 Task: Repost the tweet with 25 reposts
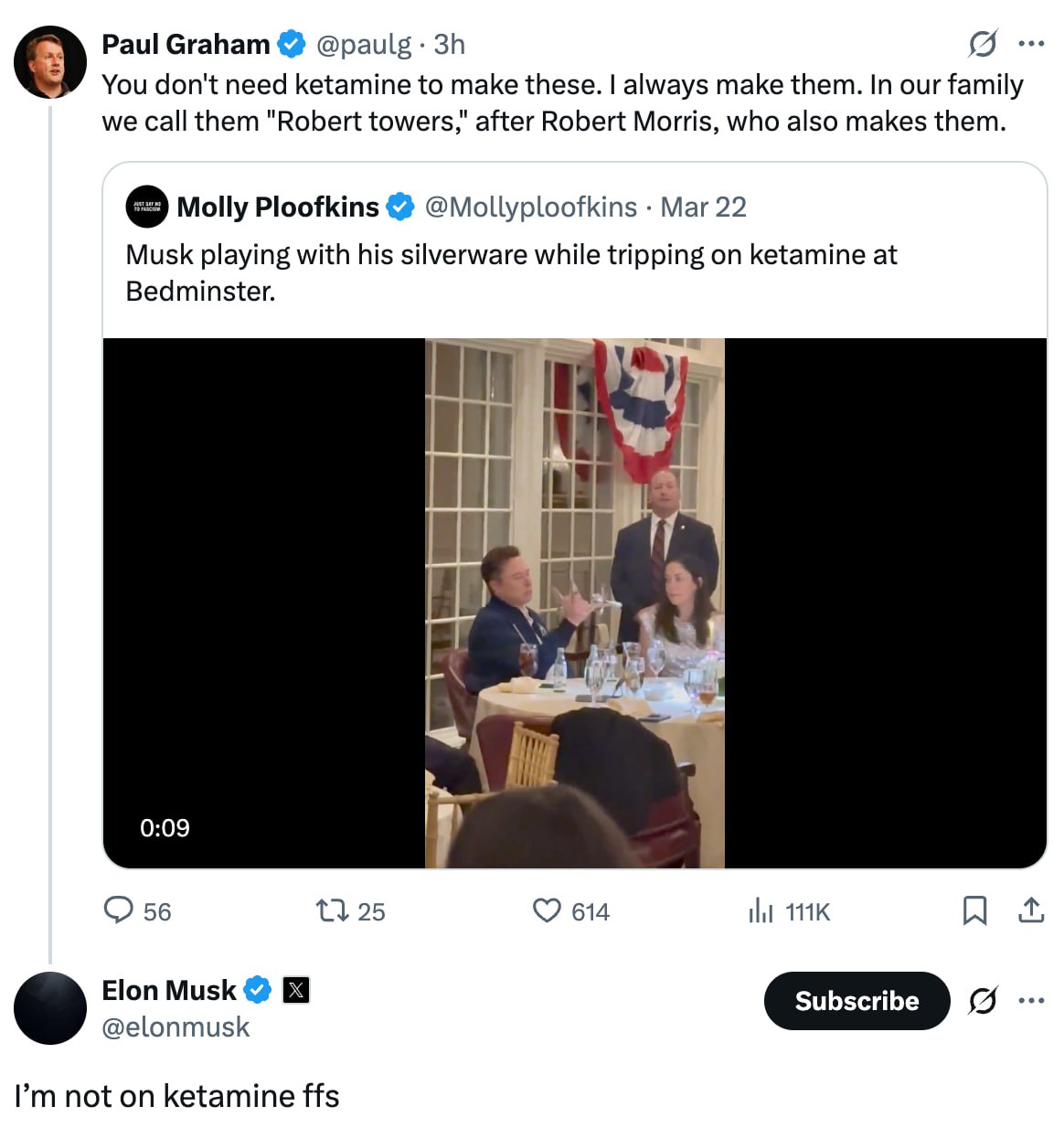(x=331, y=910)
